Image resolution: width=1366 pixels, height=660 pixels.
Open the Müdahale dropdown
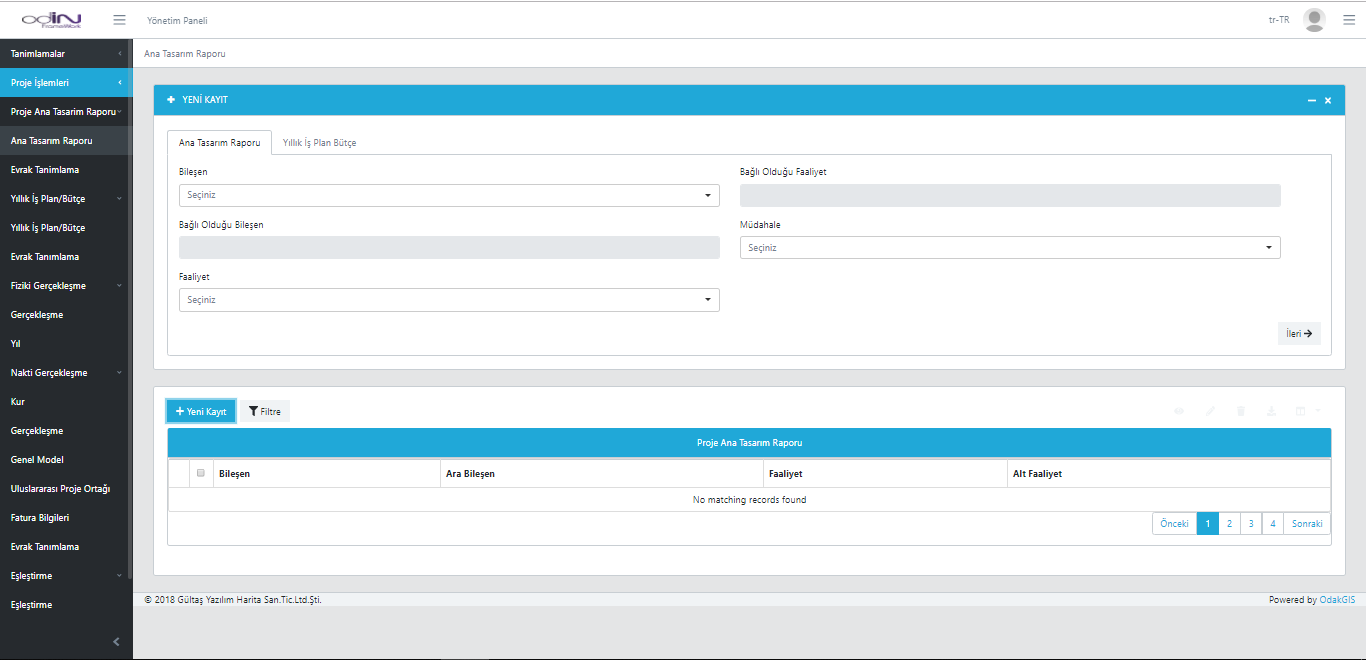point(1010,248)
